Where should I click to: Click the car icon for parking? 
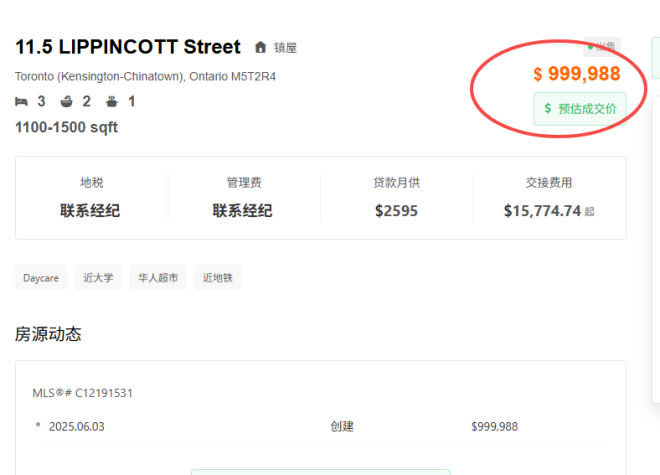point(112,101)
